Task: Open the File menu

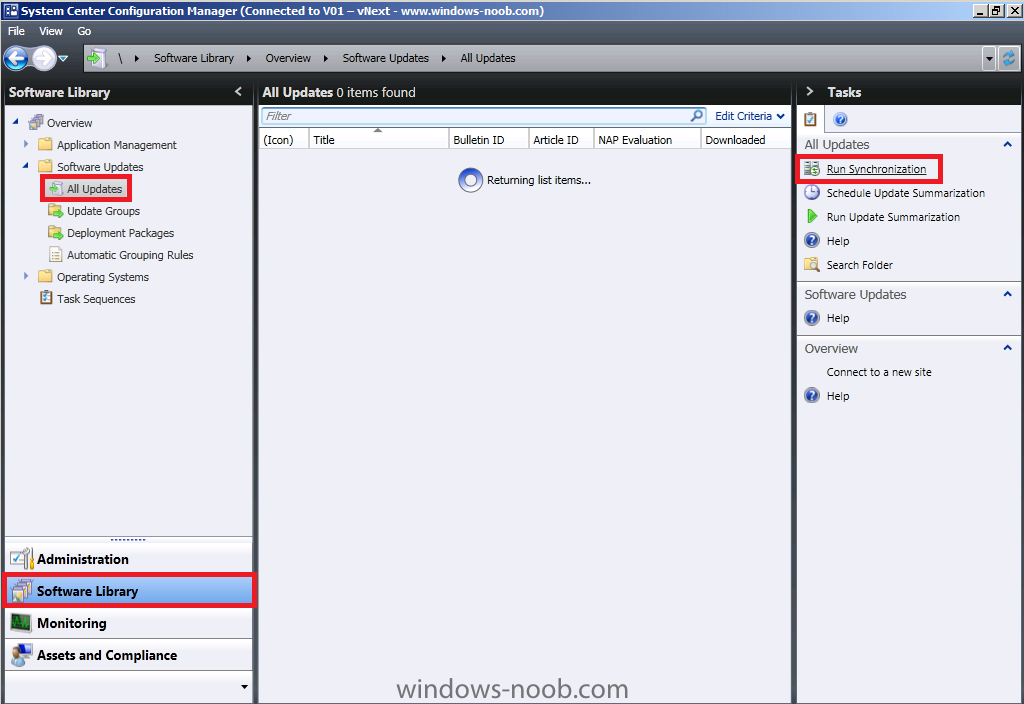Action: pyautogui.click(x=16, y=31)
